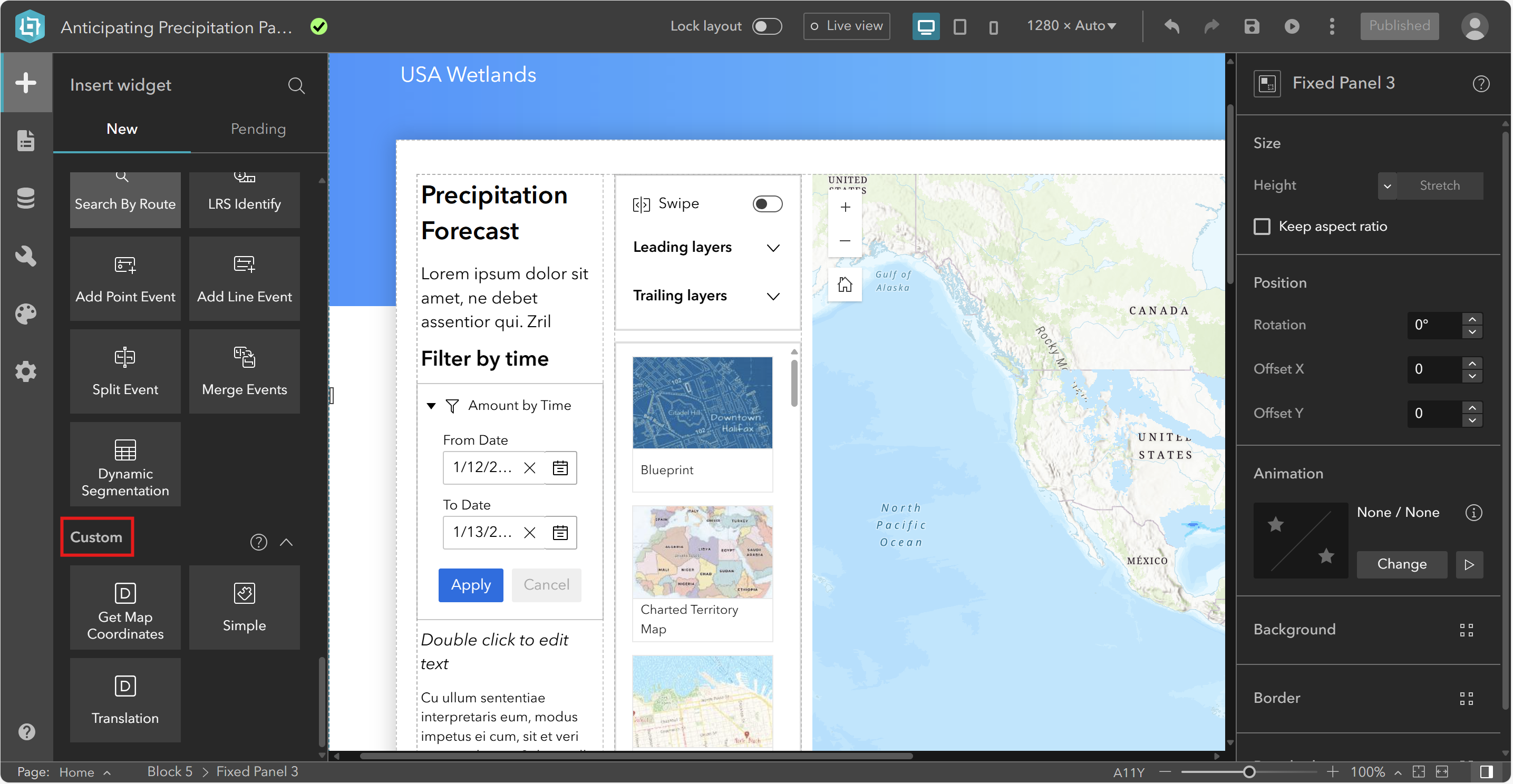Click the Apply filter button
The image size is (1513, 784).
click(470, 585)
